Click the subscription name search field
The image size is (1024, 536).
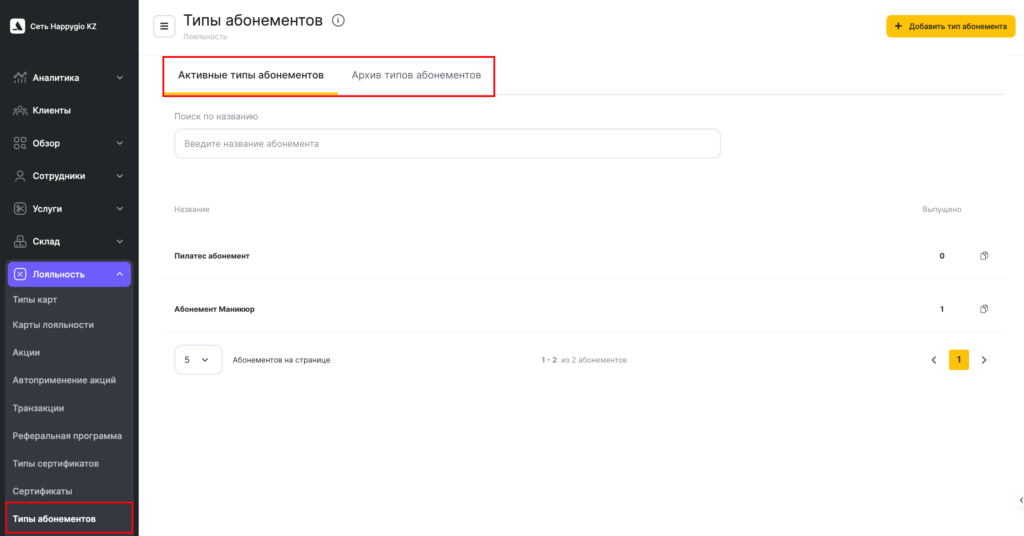447,144
